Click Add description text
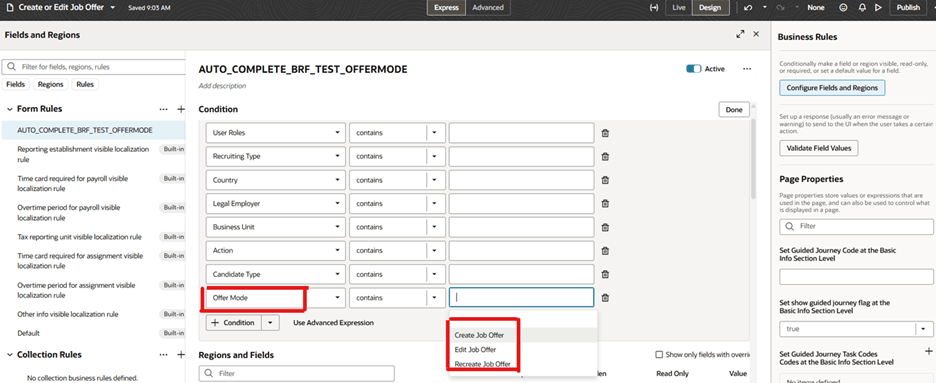Image resolution: width=936 pixels, height=383 pixels. 223,86
